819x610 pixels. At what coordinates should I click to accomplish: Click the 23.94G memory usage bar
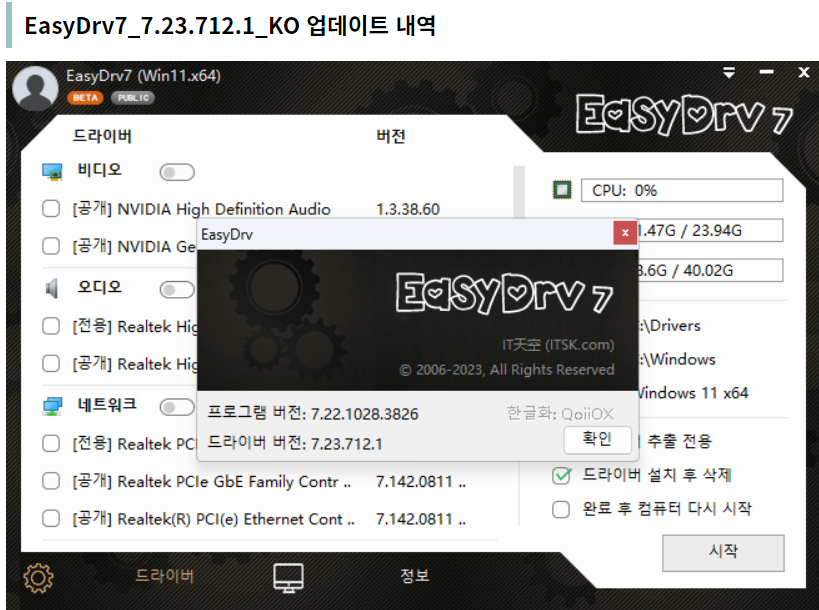coord(710,230)
